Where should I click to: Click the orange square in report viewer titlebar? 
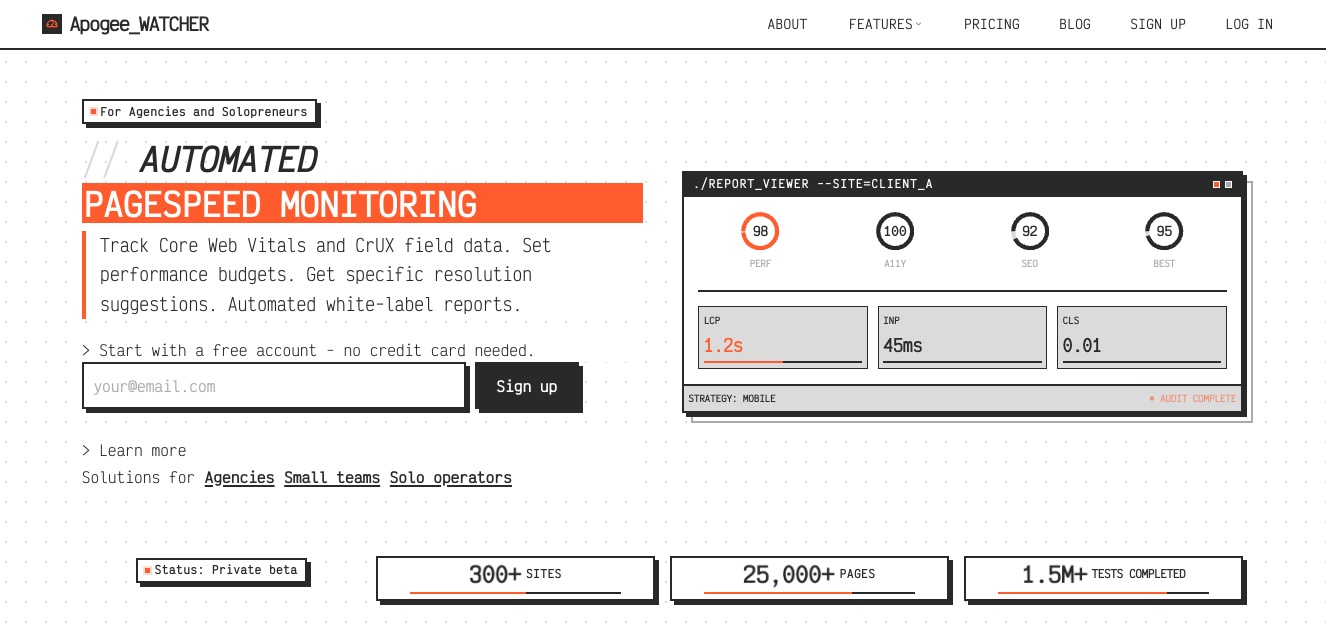(x=1216, y=185)
